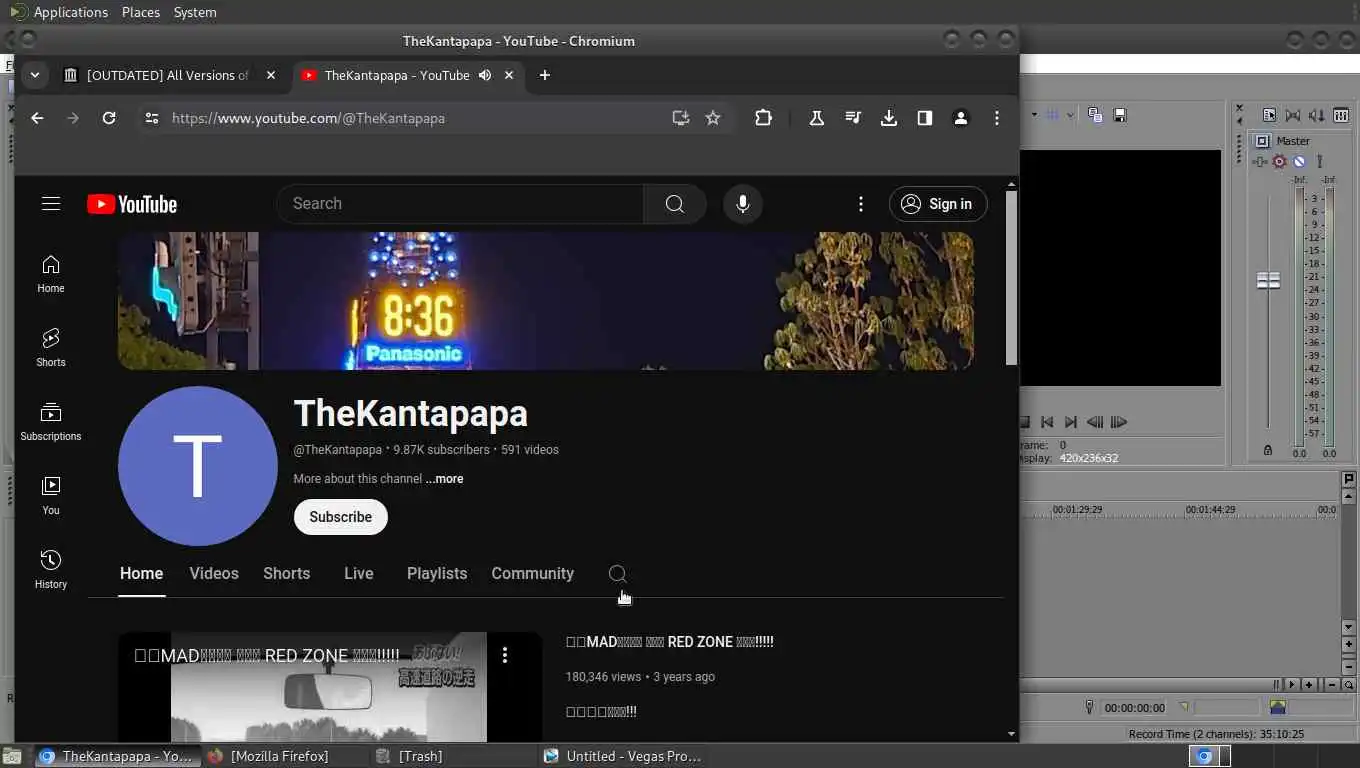Switch to the Shorts channel tab
The width and height of the screenshot is (1360, 768).
(x=287, y=574)
